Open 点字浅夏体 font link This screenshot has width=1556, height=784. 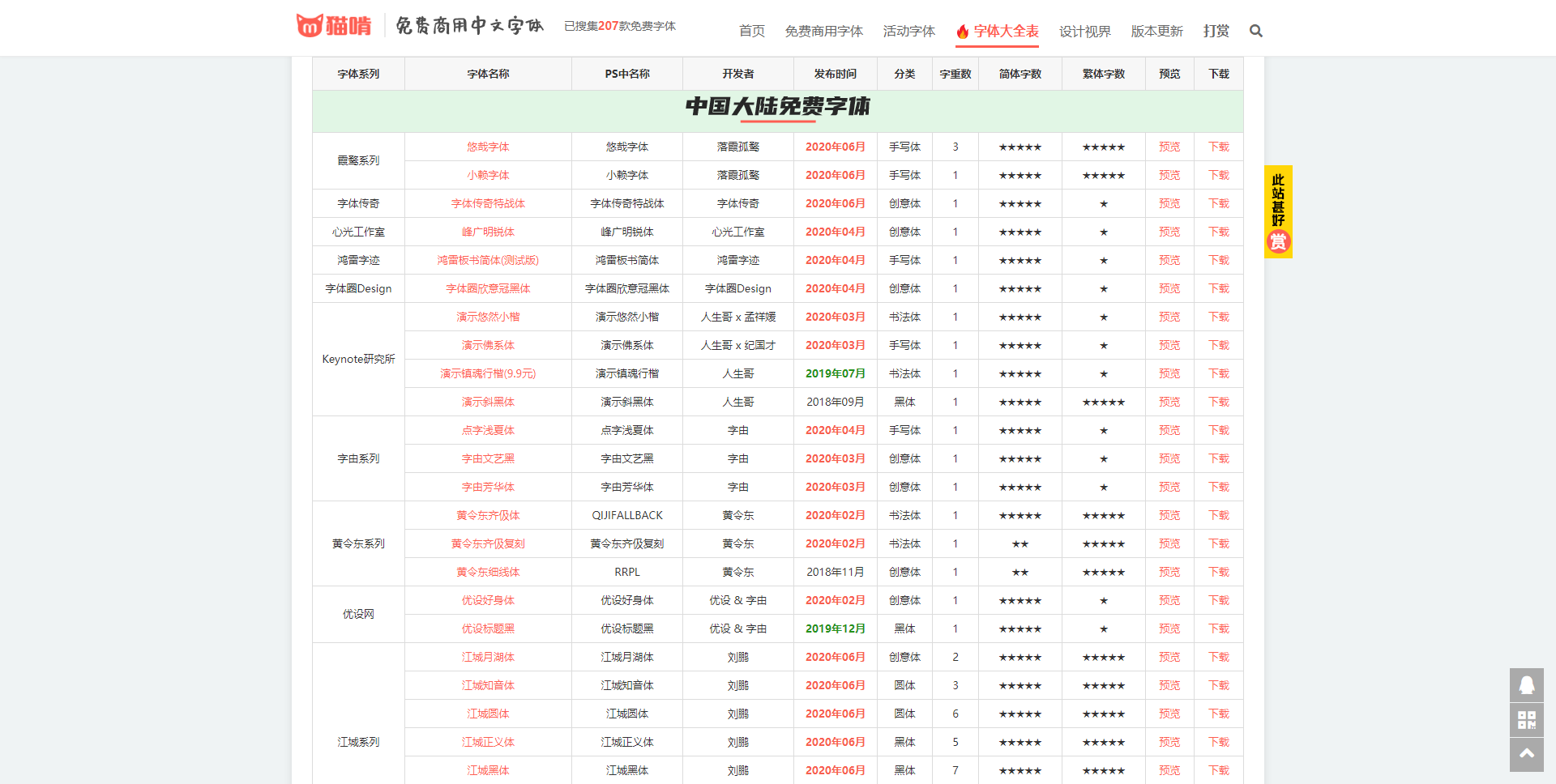tap(488, 430)
